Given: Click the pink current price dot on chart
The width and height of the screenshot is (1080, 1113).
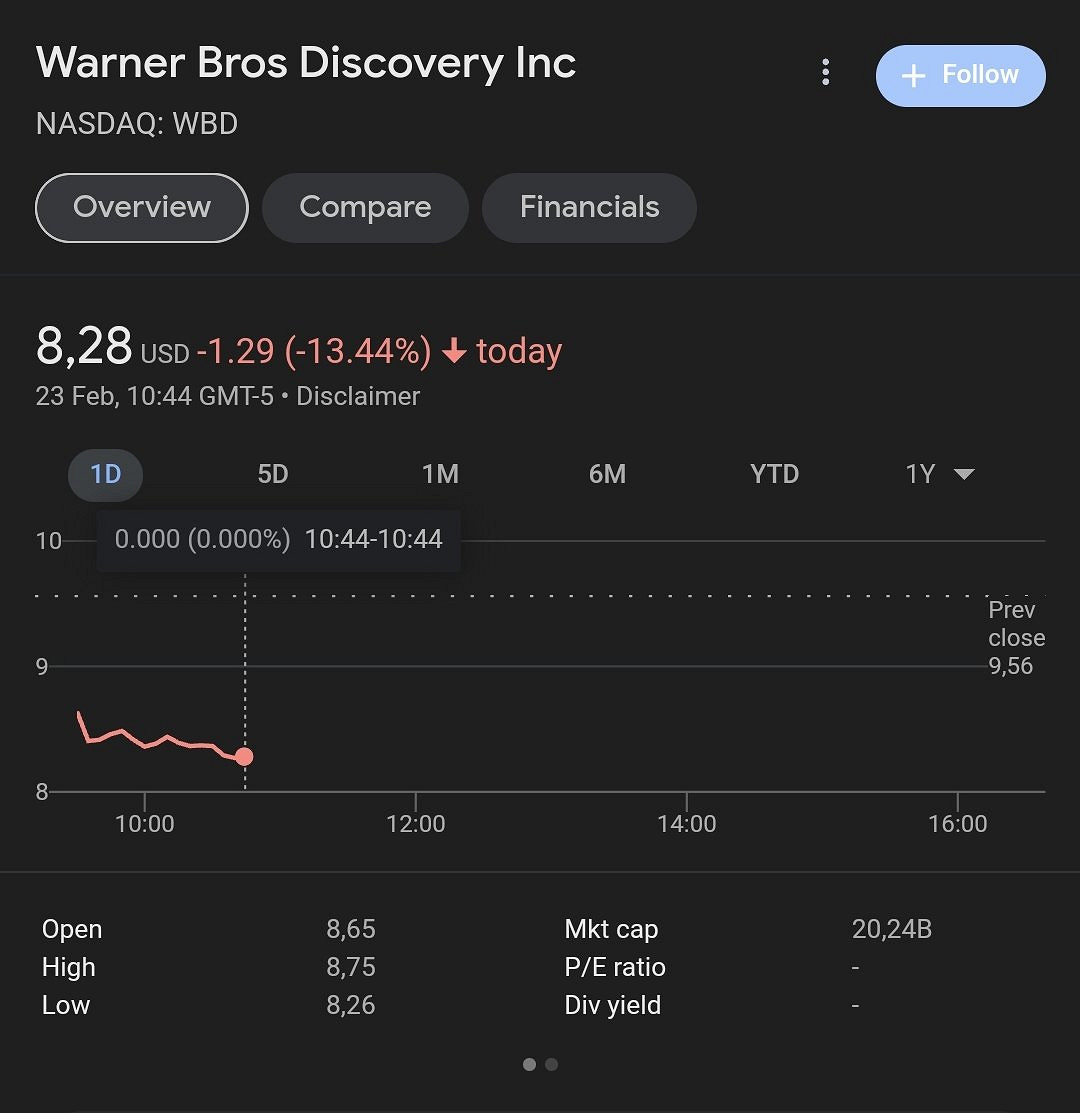Looking at the screenshot, I should (x=244, y=756).
